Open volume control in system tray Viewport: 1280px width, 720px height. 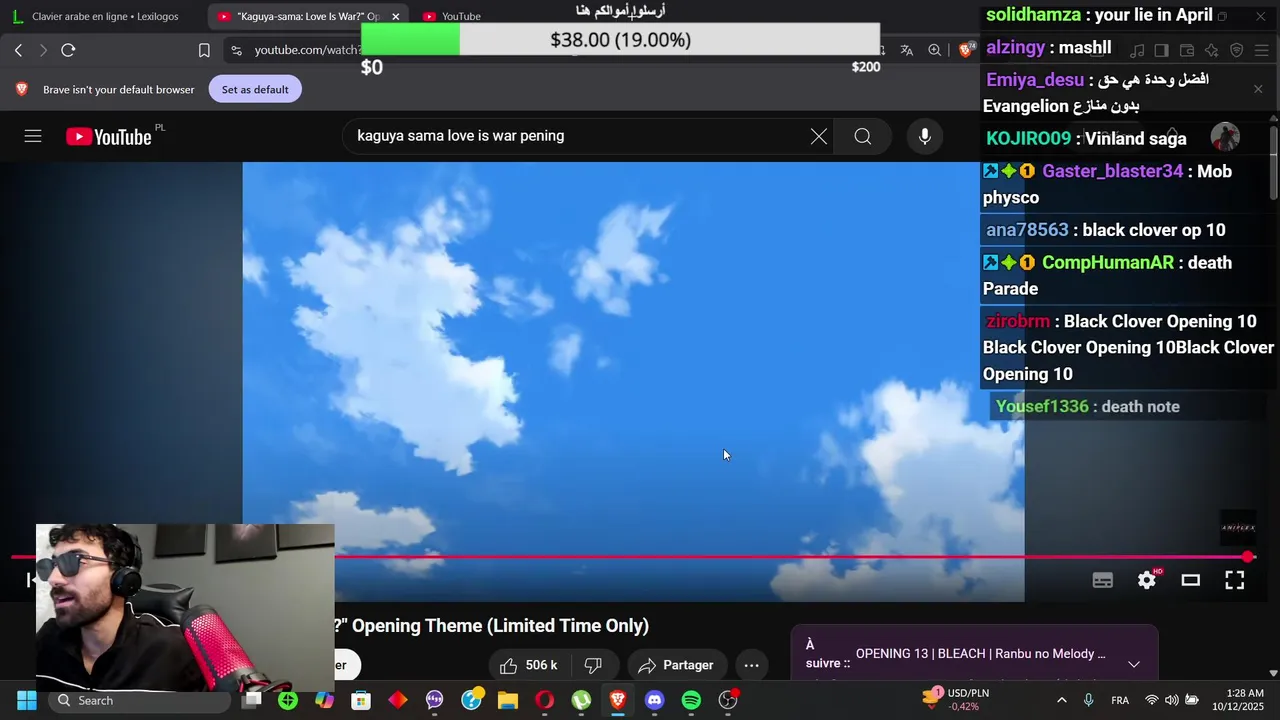(1171, 700)
